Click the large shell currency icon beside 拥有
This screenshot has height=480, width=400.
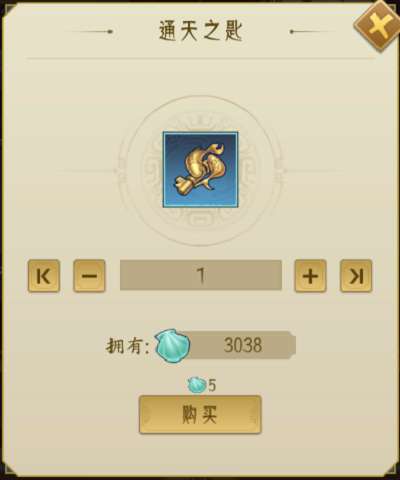click(173, 345)
